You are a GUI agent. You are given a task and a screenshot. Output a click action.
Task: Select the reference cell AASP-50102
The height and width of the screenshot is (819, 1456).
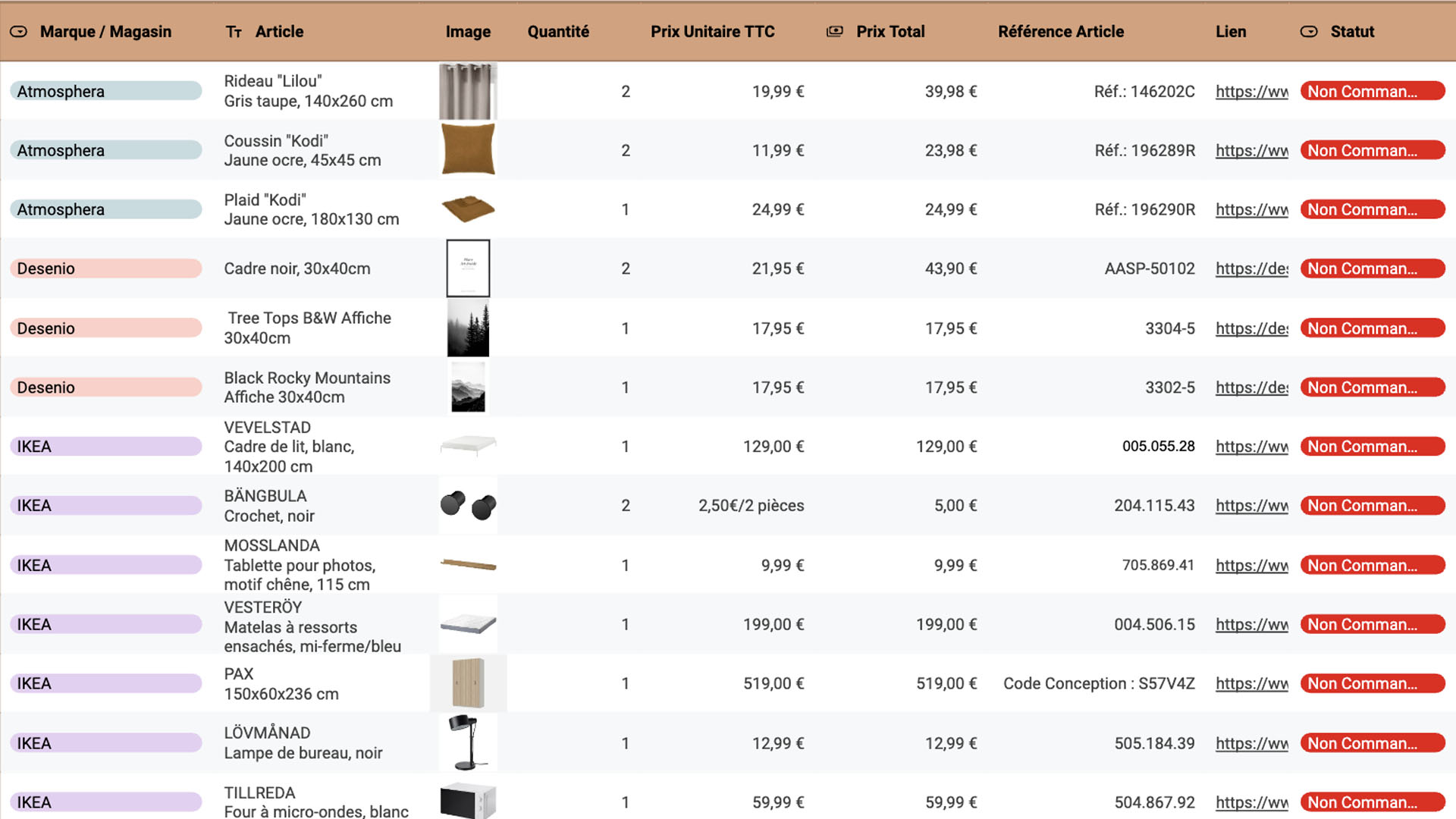click(x=1150, y=268)
